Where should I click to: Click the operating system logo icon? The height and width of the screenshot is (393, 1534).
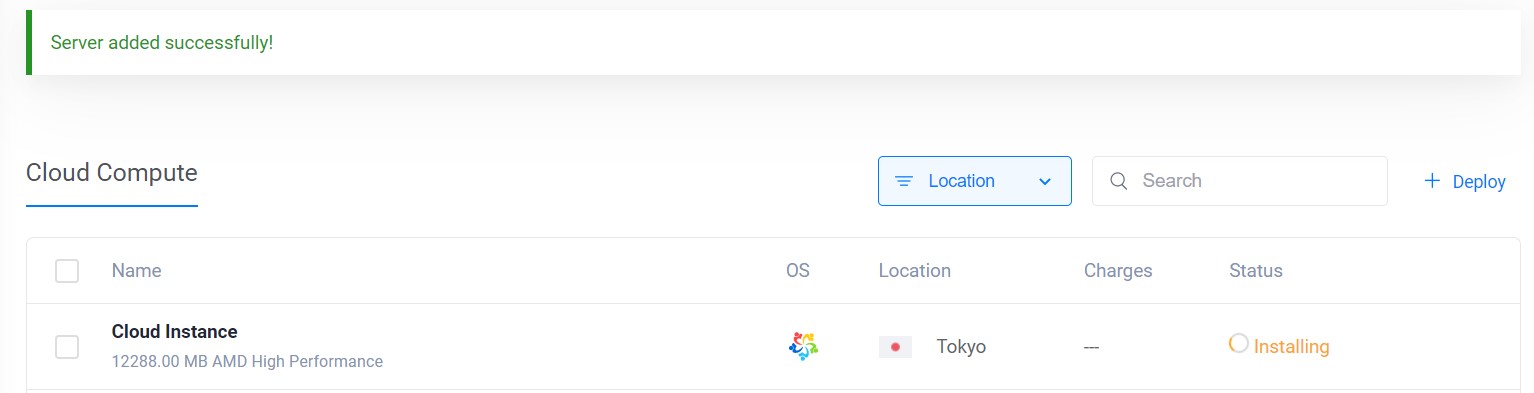pyautogui.click(x=803, y=346)
